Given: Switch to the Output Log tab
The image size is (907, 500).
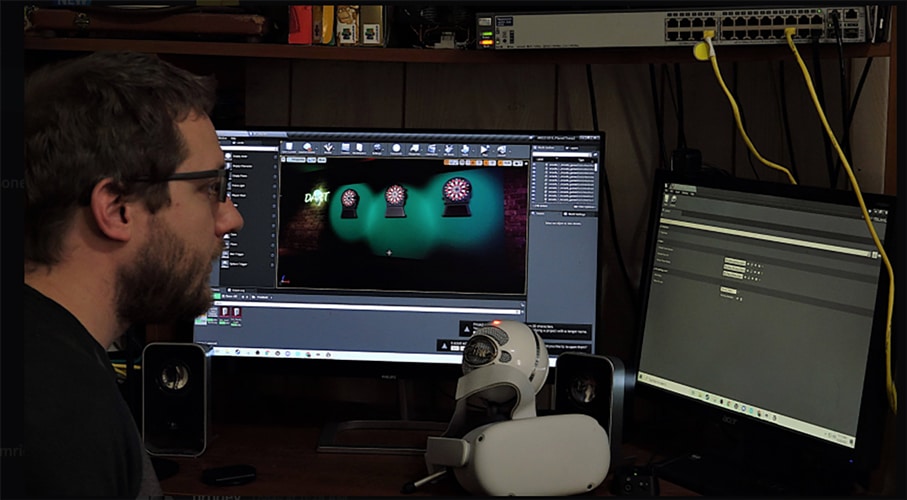Looking at the screenshot, I should (238, 290).
